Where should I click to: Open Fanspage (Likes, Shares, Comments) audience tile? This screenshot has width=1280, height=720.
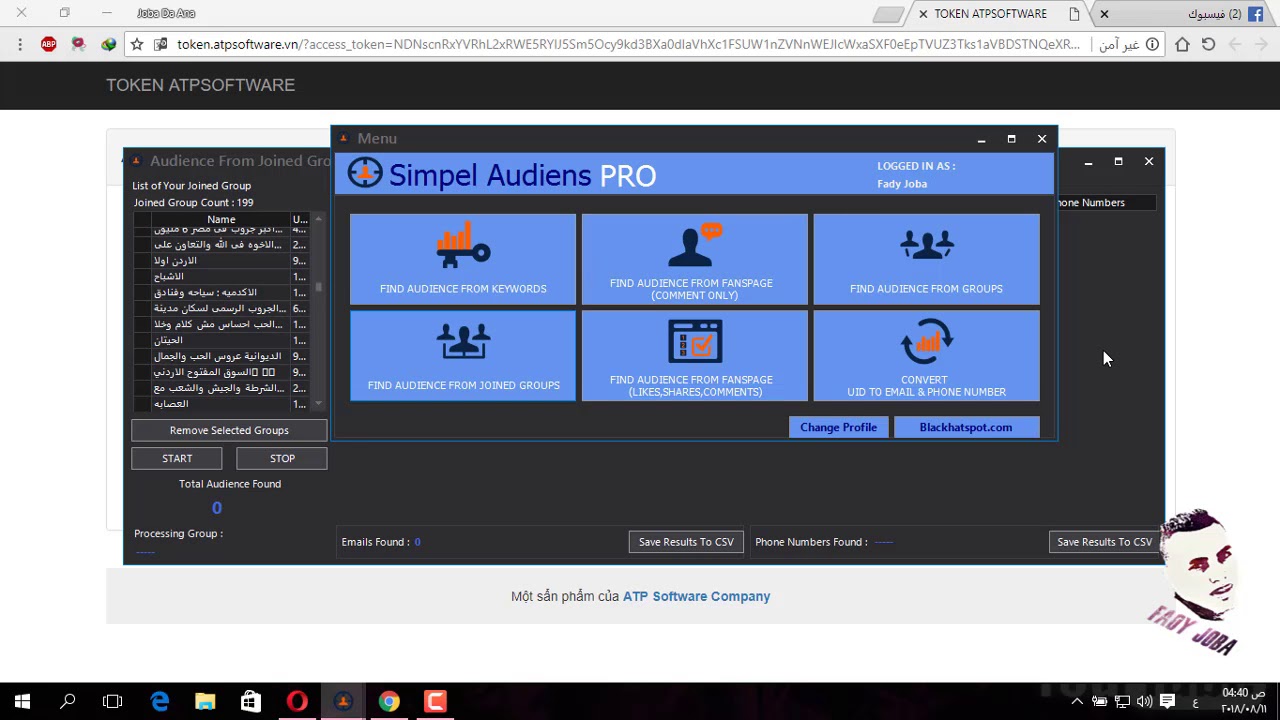(694, 355)
